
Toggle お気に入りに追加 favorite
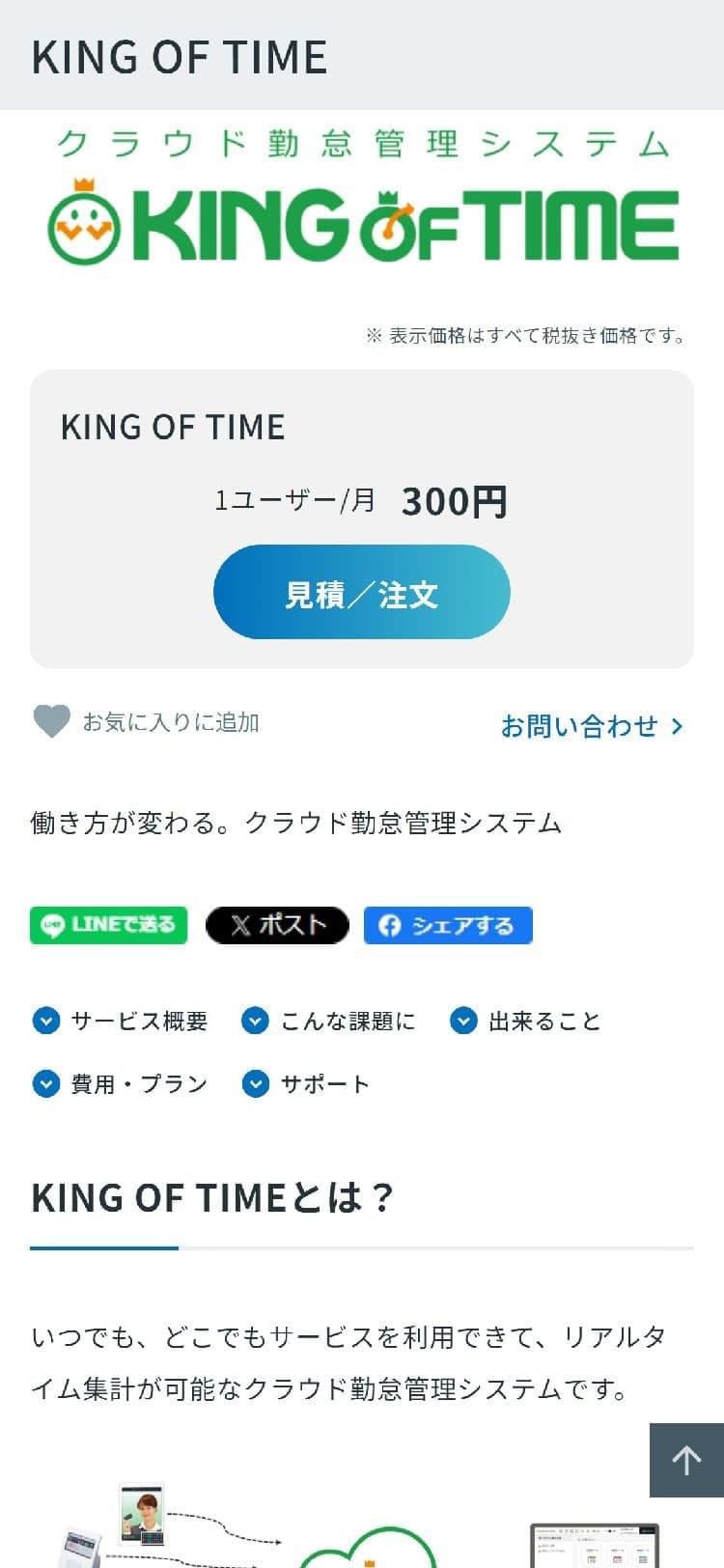(171, 722)
